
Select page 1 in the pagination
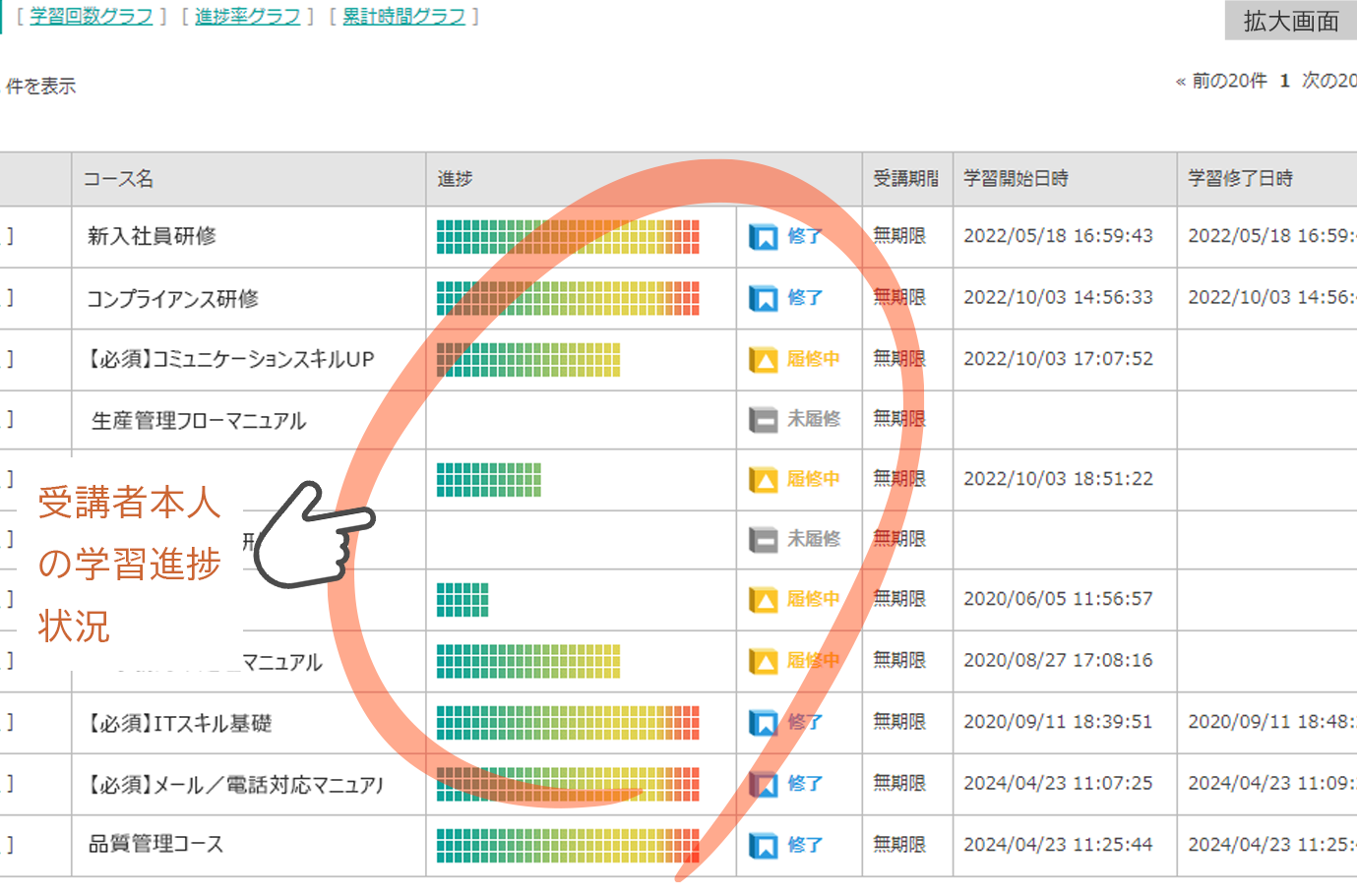1284,81
